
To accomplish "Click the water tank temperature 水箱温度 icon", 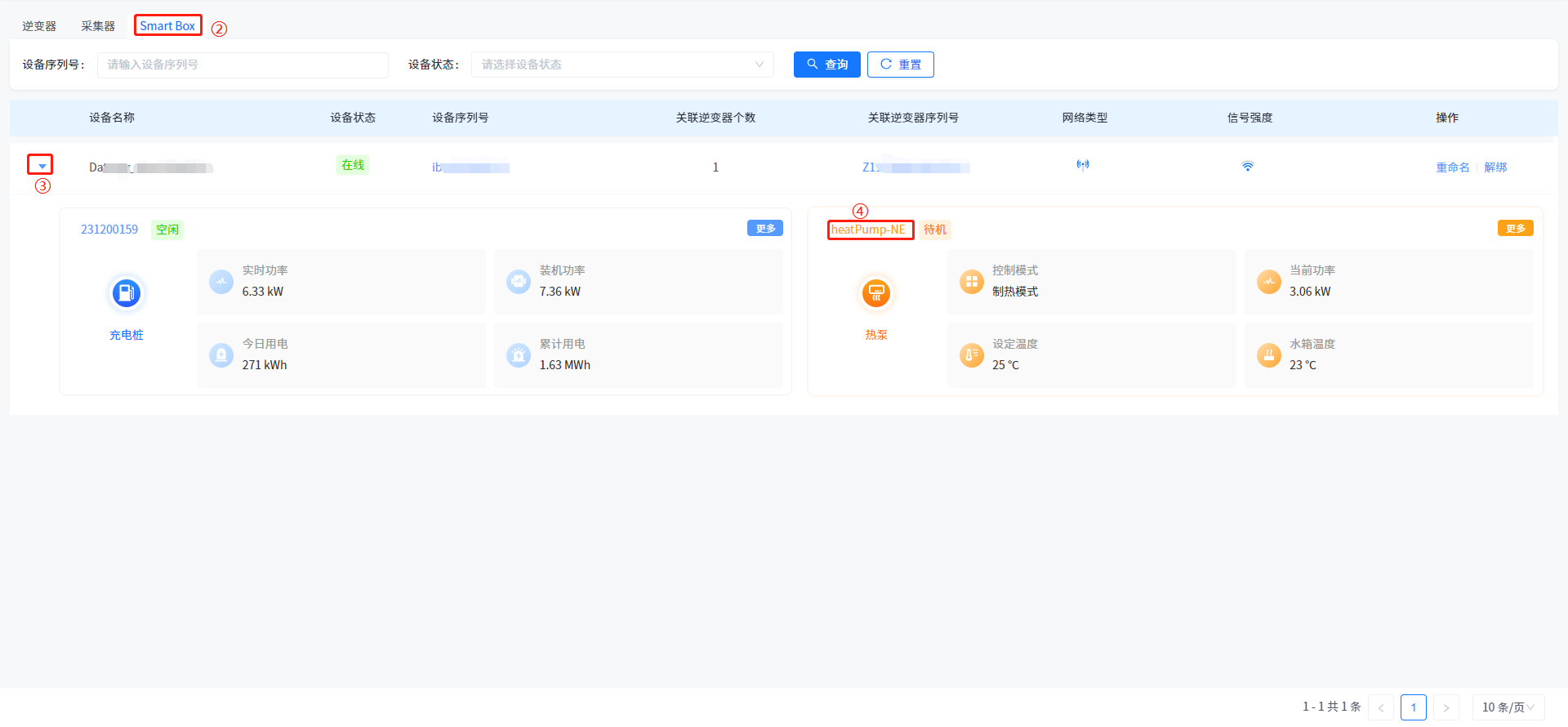I will (1268, 355).
